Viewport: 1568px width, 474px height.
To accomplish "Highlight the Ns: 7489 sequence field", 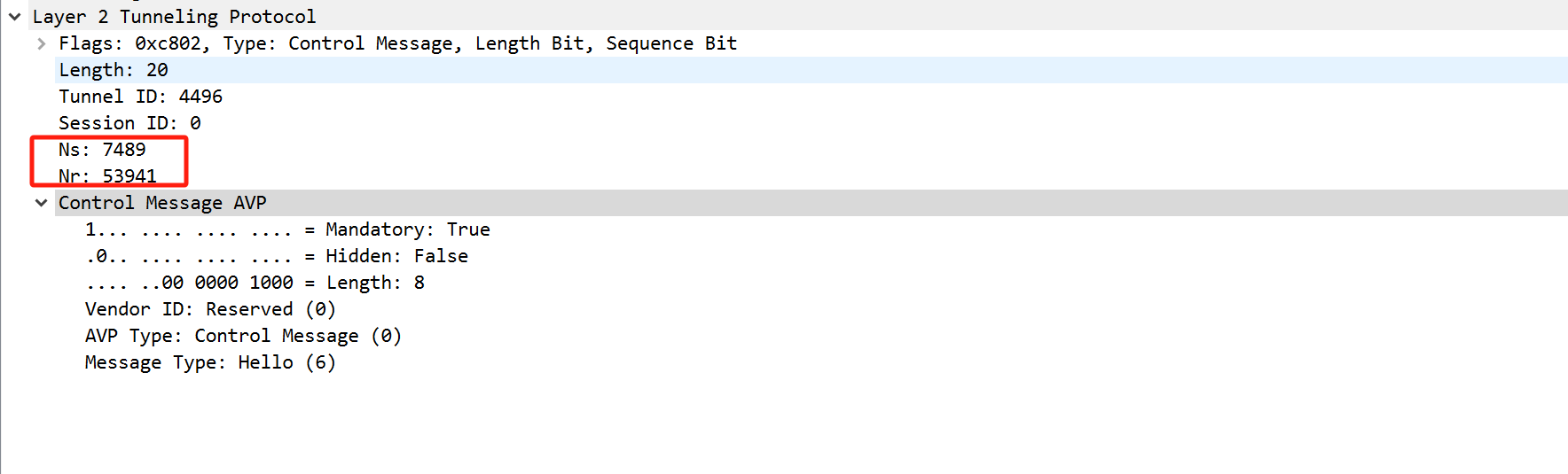I will (x=102, y=150).
